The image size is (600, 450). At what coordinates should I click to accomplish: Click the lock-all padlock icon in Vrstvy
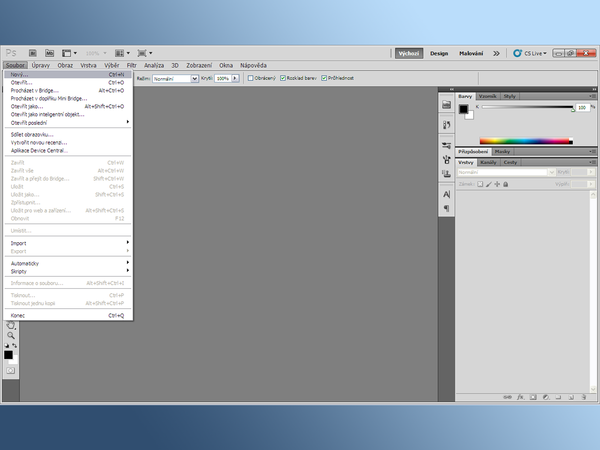(x=503, y=184)
